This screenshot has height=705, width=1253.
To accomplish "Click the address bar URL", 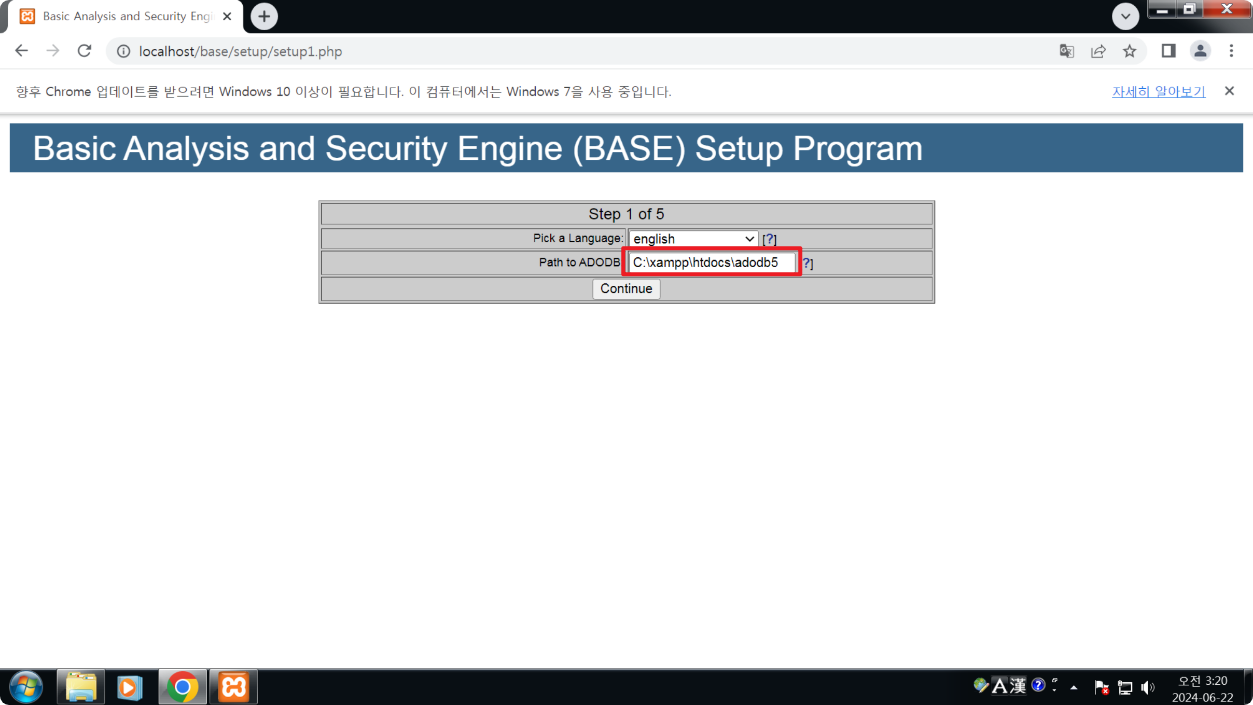I will (x=240, y=51).
